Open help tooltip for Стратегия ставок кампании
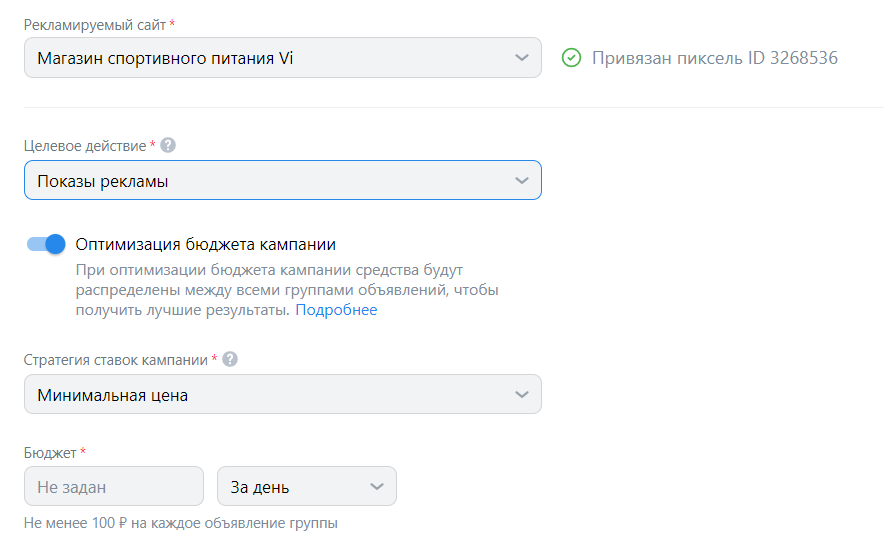The image size is (884, 543). [230, 359]
